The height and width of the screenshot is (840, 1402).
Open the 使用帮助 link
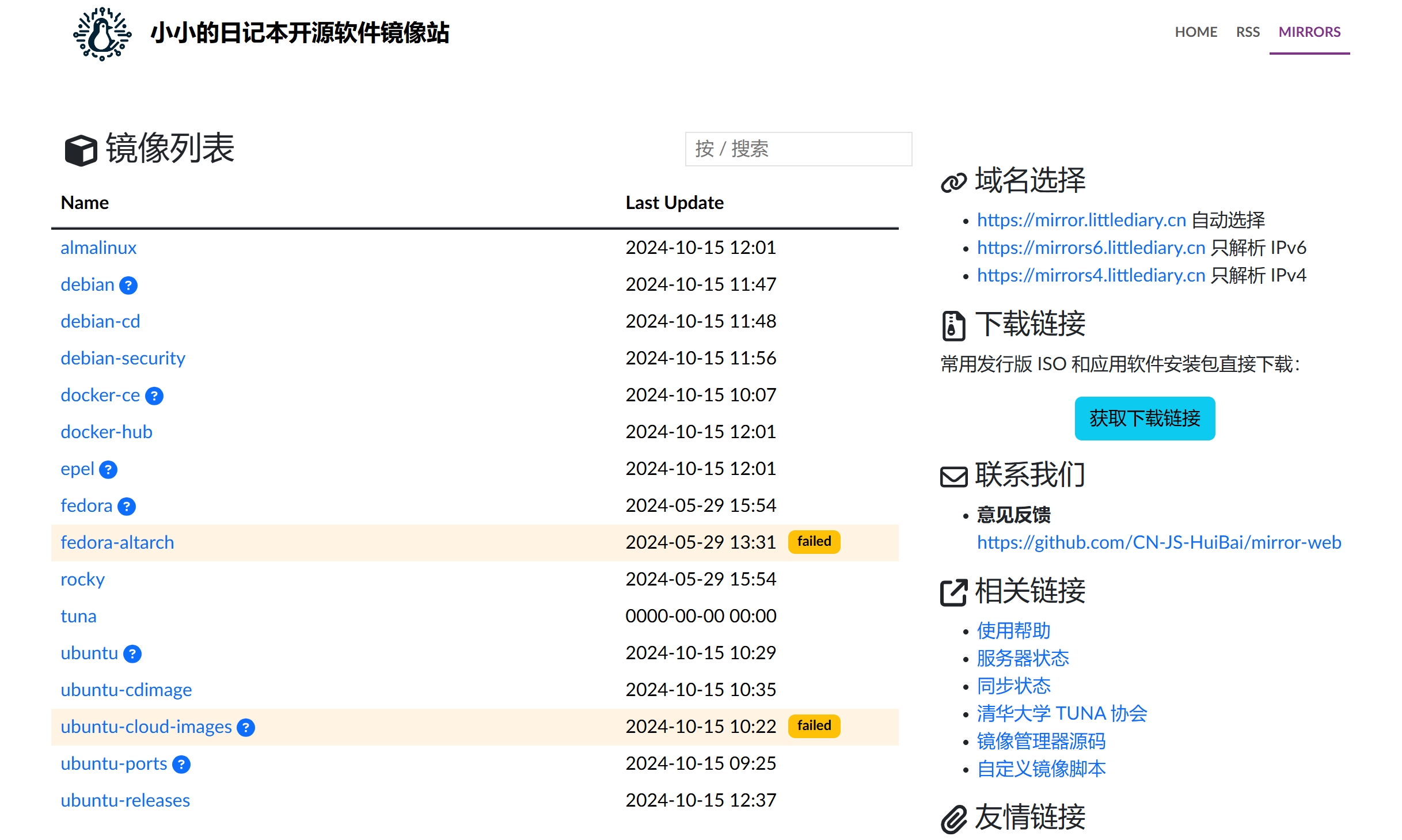(1013, 631)
